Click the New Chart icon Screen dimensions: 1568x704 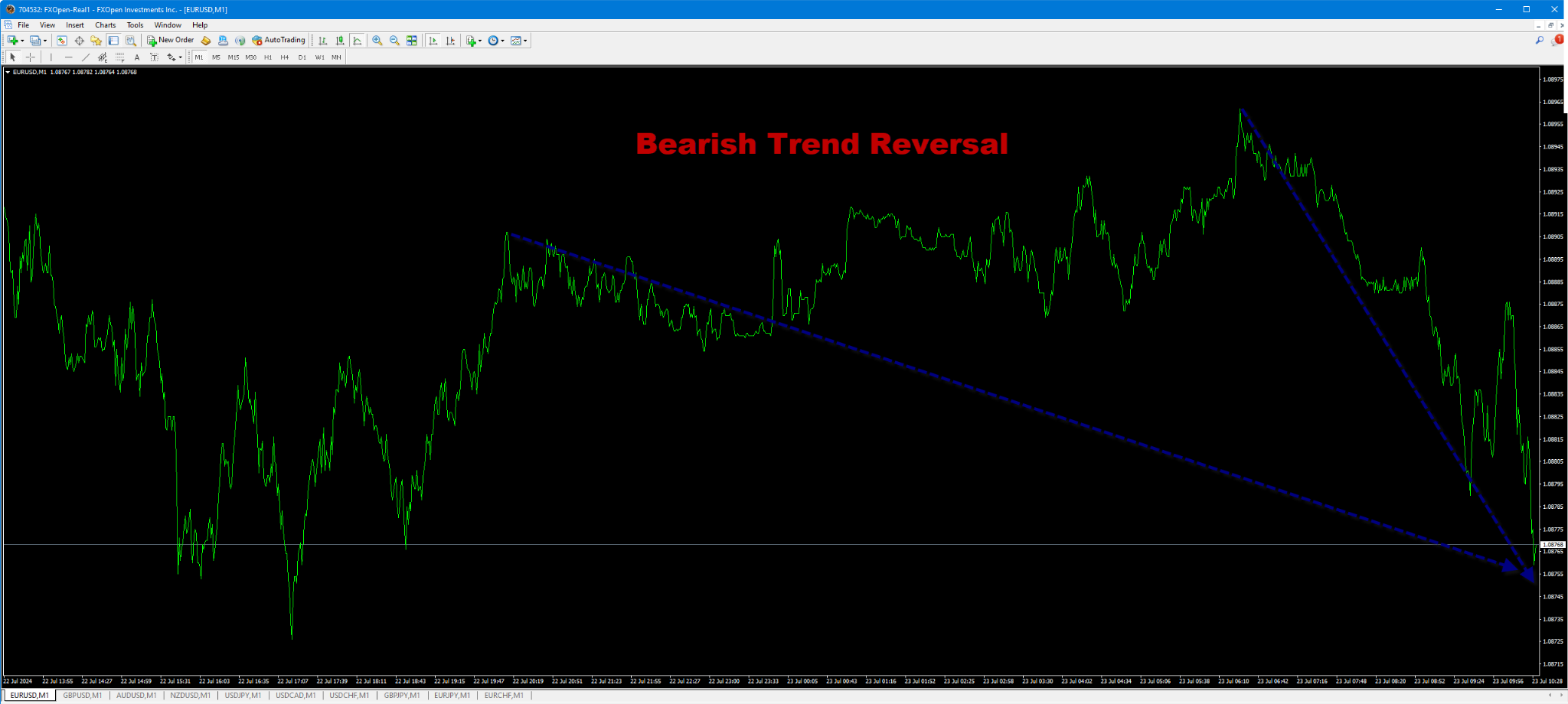[x=12, y=41]
